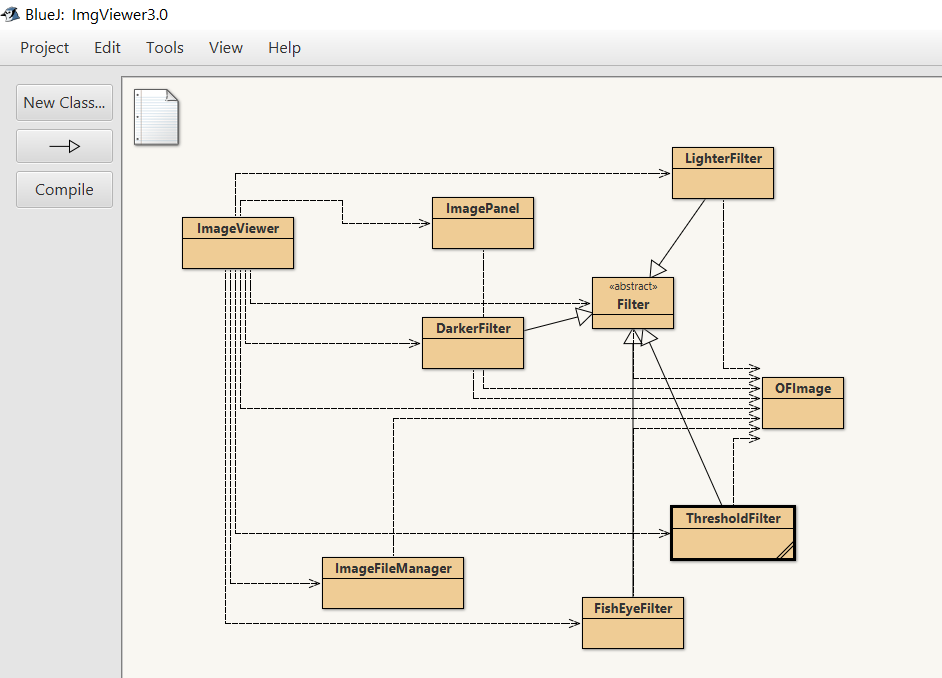Image resolution: width=942 pixels, height=678 pixels.
Task: Select the FishEyeFilter class box
Action: pos(633,623)
